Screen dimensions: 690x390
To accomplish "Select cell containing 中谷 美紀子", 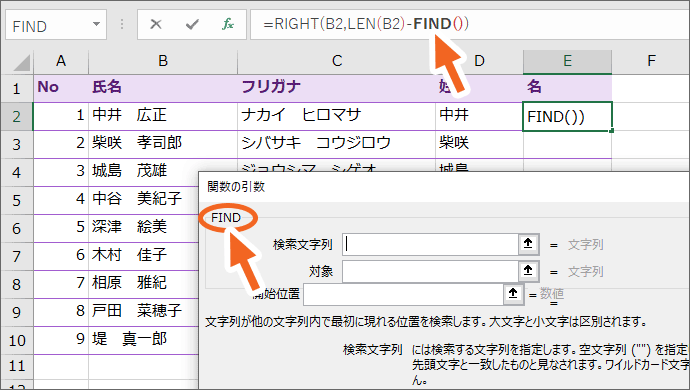I will tap(143, 200).
